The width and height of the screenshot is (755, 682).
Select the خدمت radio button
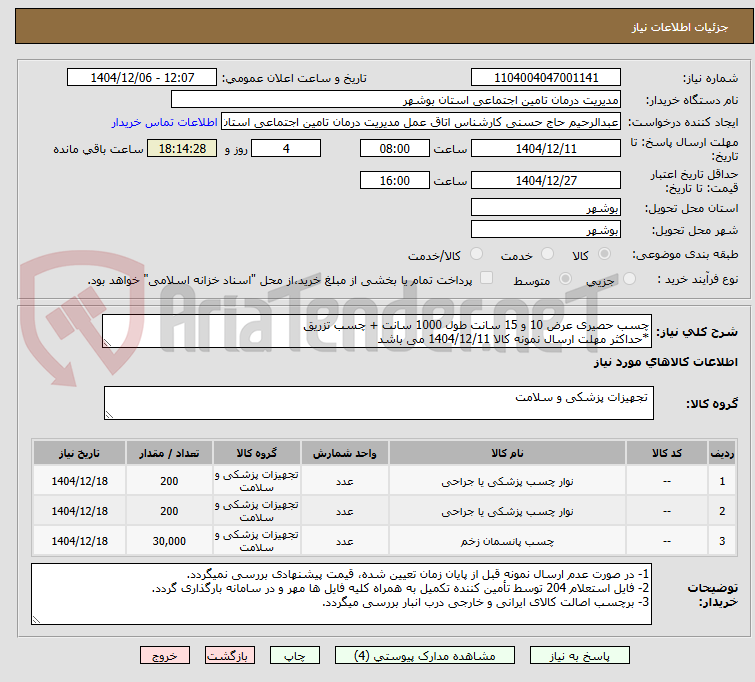click(x=547, y=254)
